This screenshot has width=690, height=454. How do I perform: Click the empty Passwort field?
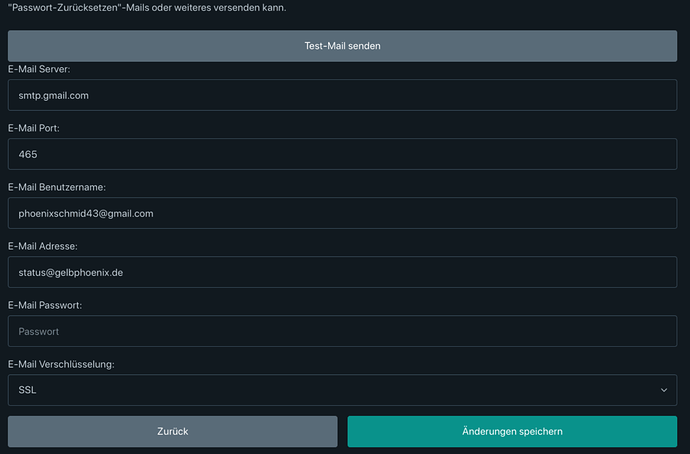(342, 331)
